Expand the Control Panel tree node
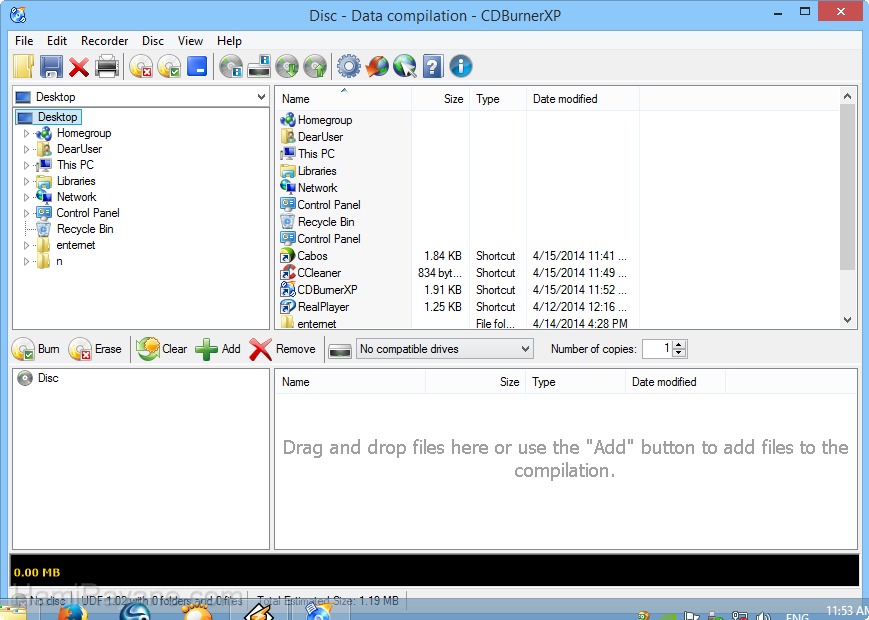Screen dimensions: 869x620 click(x=26, y=214)
